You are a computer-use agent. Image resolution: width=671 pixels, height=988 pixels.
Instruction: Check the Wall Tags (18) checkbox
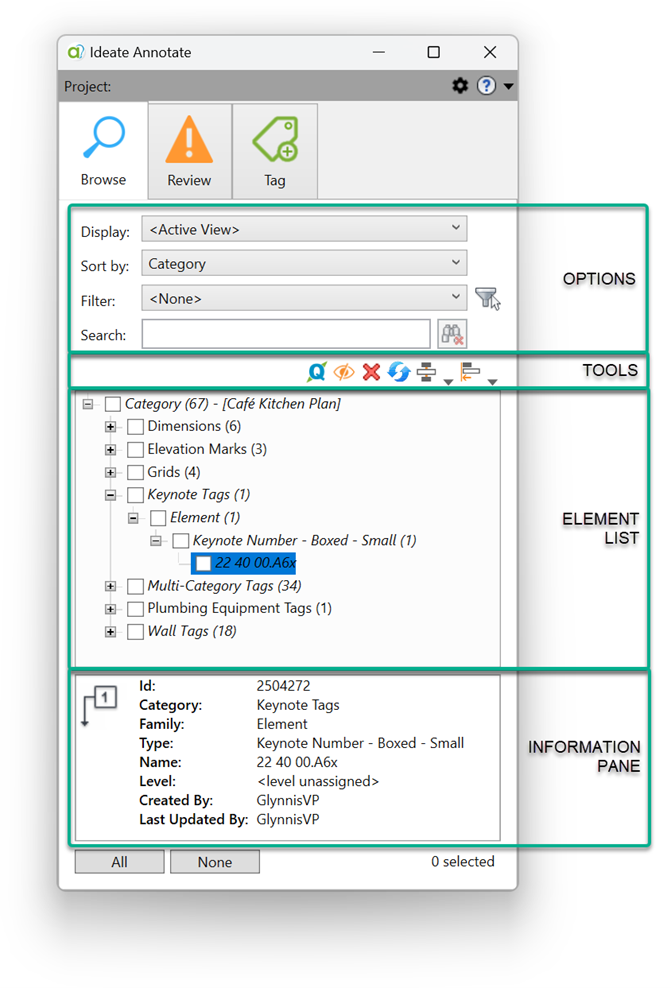tap(135, 631)
